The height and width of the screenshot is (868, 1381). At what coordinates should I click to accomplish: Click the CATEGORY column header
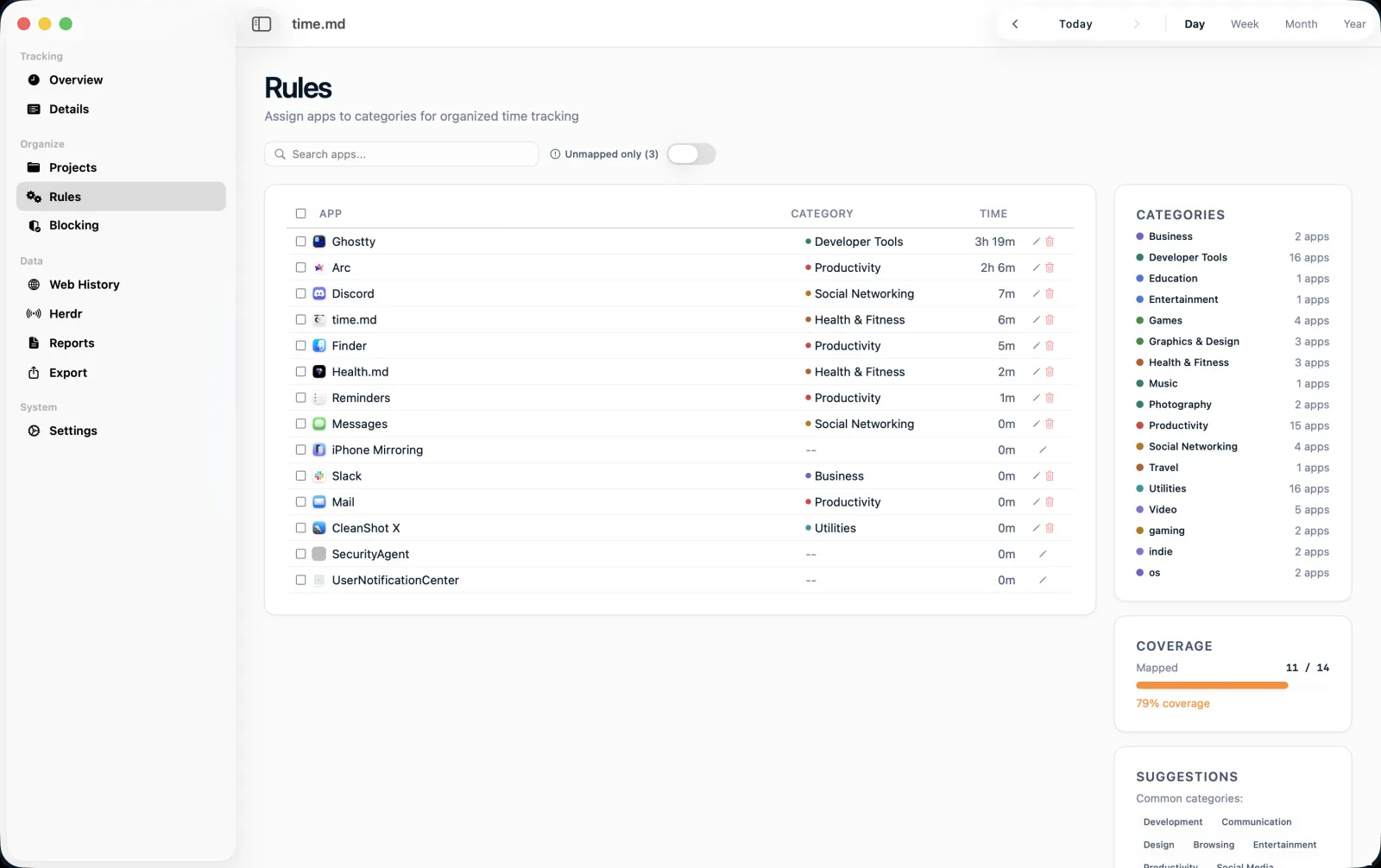(x=822, y=213)
